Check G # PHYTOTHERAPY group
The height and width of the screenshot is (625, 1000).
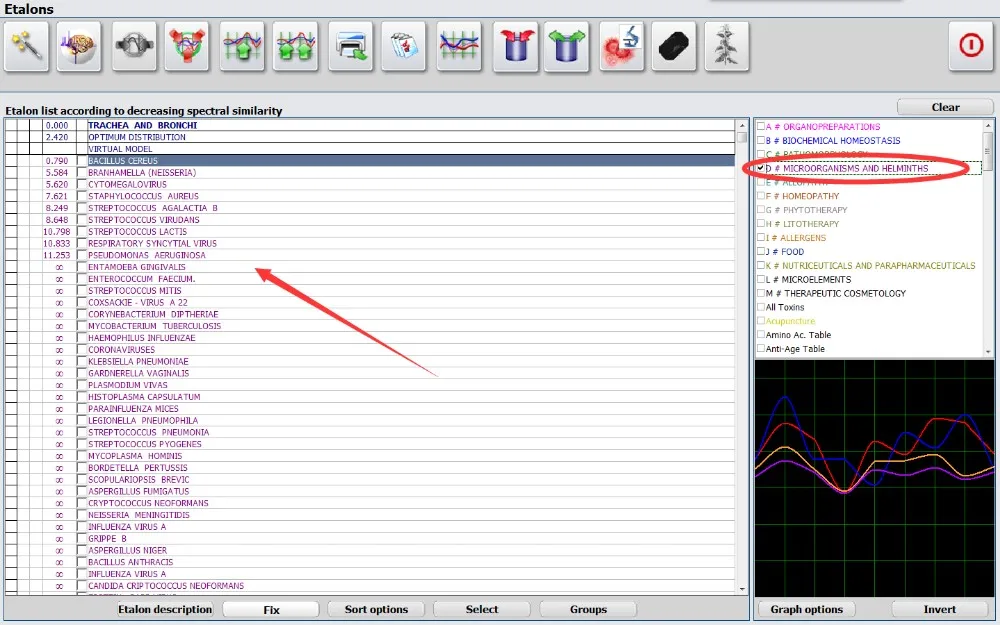tap(761, 210)
